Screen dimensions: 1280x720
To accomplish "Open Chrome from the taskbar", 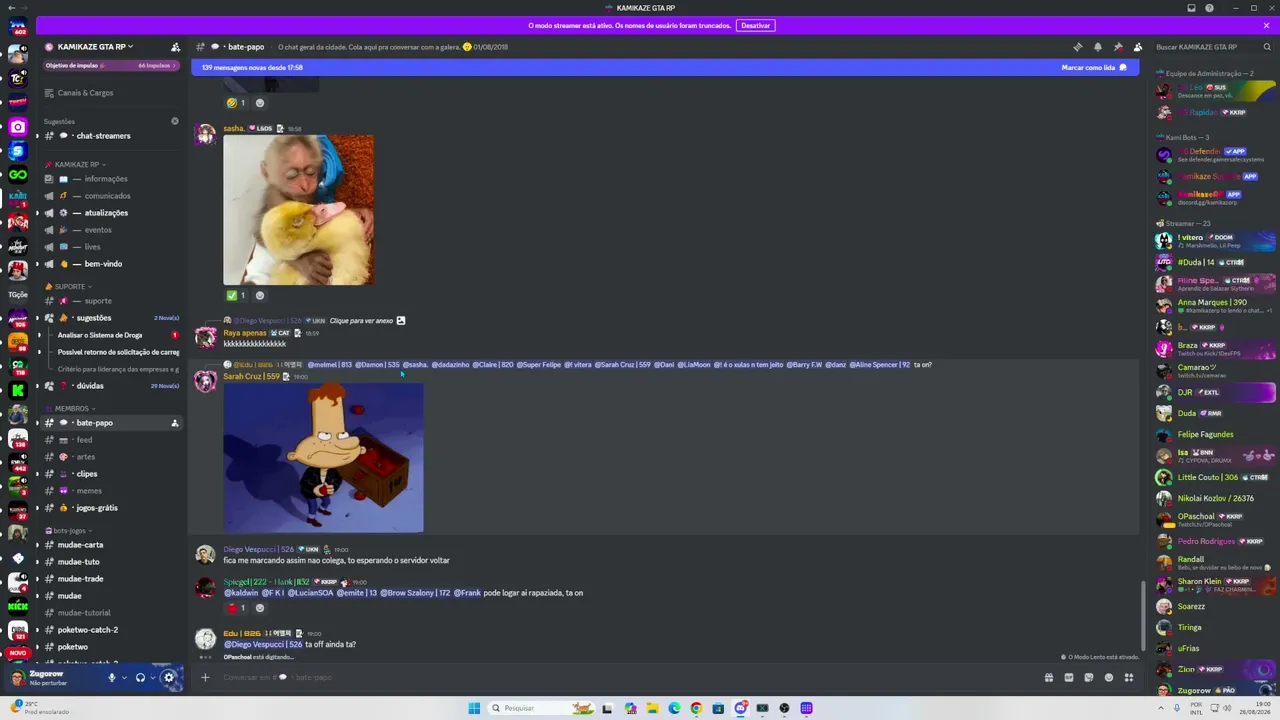I will pyautogui.click(x=696, y=708).
